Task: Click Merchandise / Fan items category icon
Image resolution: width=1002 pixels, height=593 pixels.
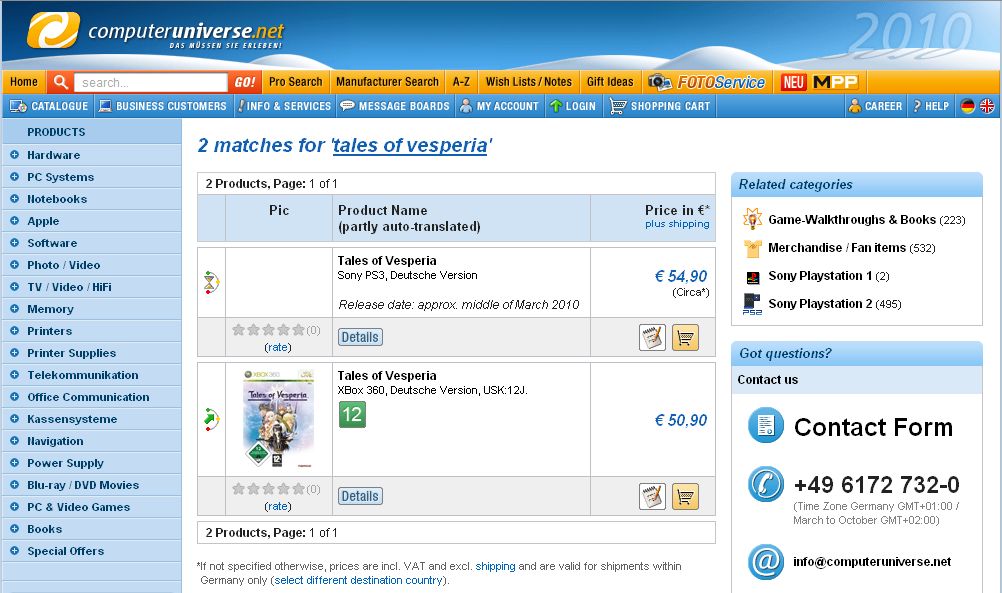Action: [752, 248]
